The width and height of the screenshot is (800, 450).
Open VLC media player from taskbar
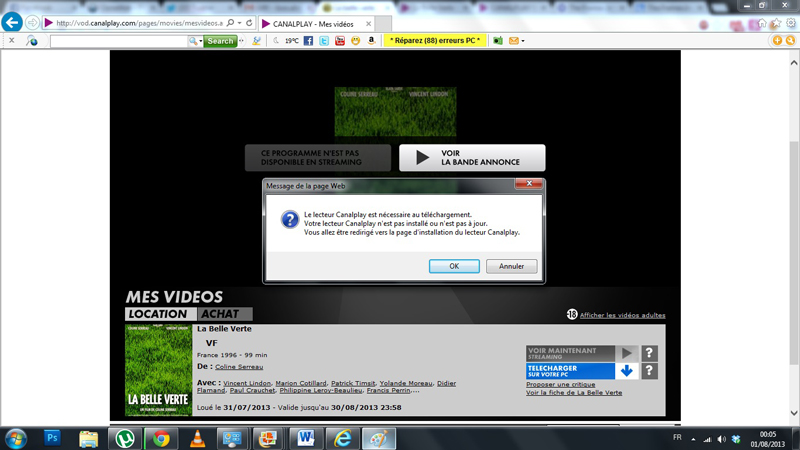(197, 439)
